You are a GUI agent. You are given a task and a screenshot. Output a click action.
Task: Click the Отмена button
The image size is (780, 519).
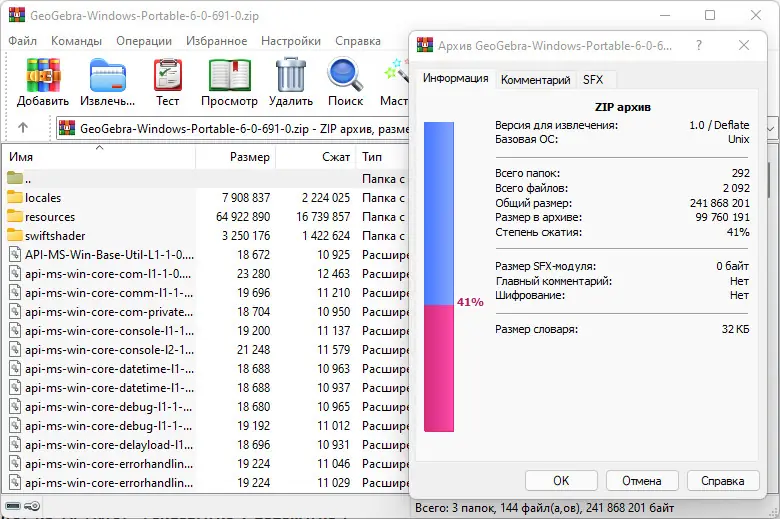pos(642,481)
